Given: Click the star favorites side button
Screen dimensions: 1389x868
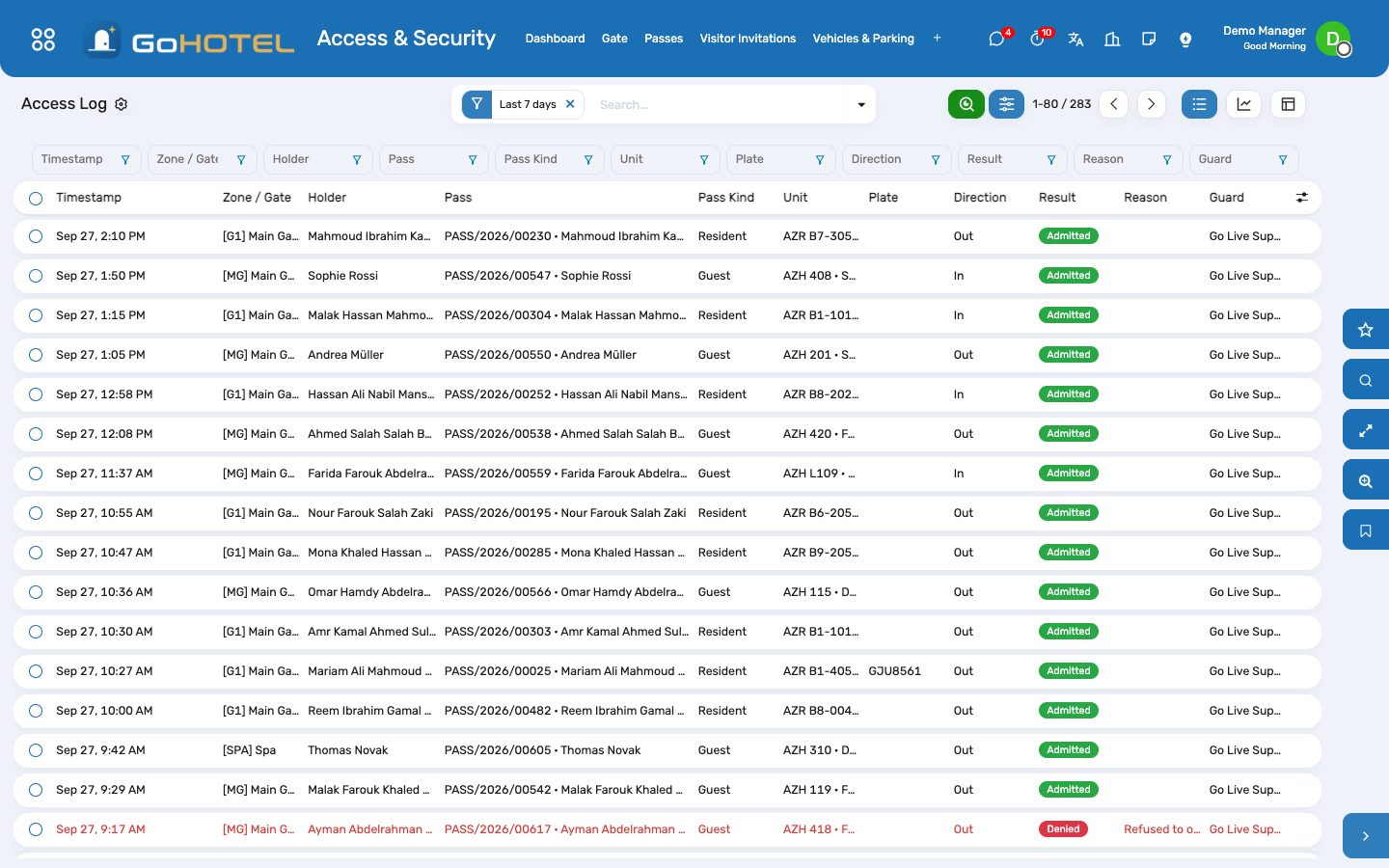Looking at the screenshot, I should [x=1366, y=330].
